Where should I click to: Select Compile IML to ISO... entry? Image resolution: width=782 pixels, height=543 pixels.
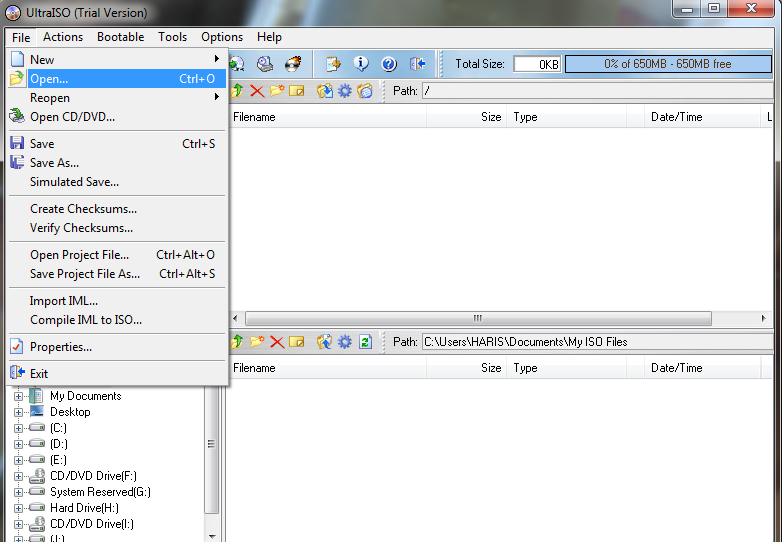[117, 320]
